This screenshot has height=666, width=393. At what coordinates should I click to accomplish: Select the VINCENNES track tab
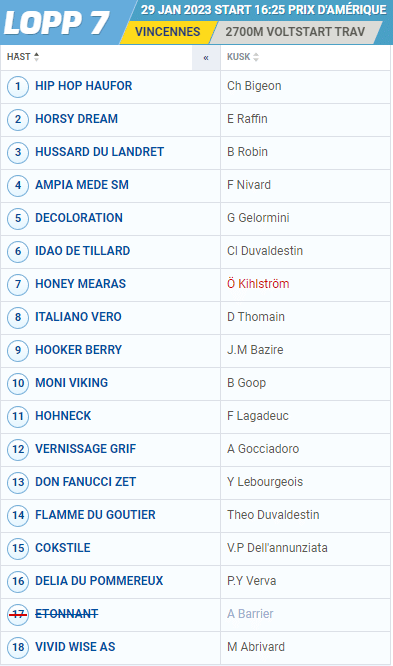[168, 32]
